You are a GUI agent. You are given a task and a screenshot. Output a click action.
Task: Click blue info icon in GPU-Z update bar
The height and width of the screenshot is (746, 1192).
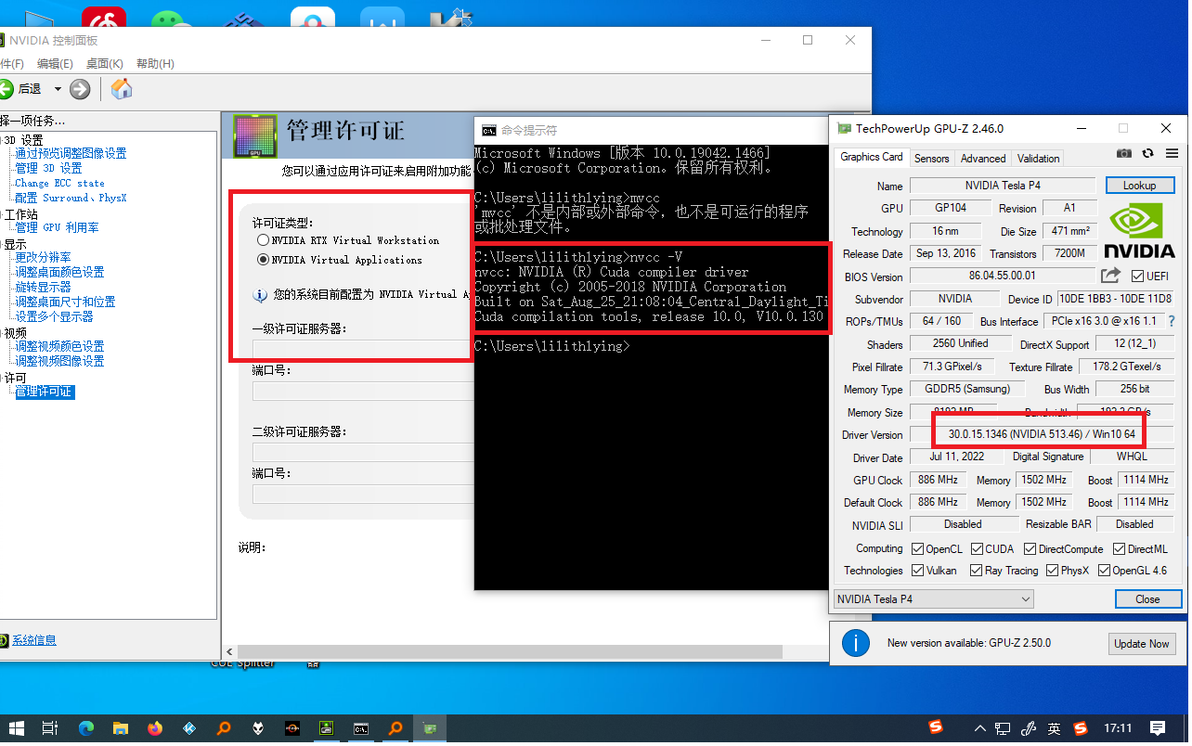point(855,643)
